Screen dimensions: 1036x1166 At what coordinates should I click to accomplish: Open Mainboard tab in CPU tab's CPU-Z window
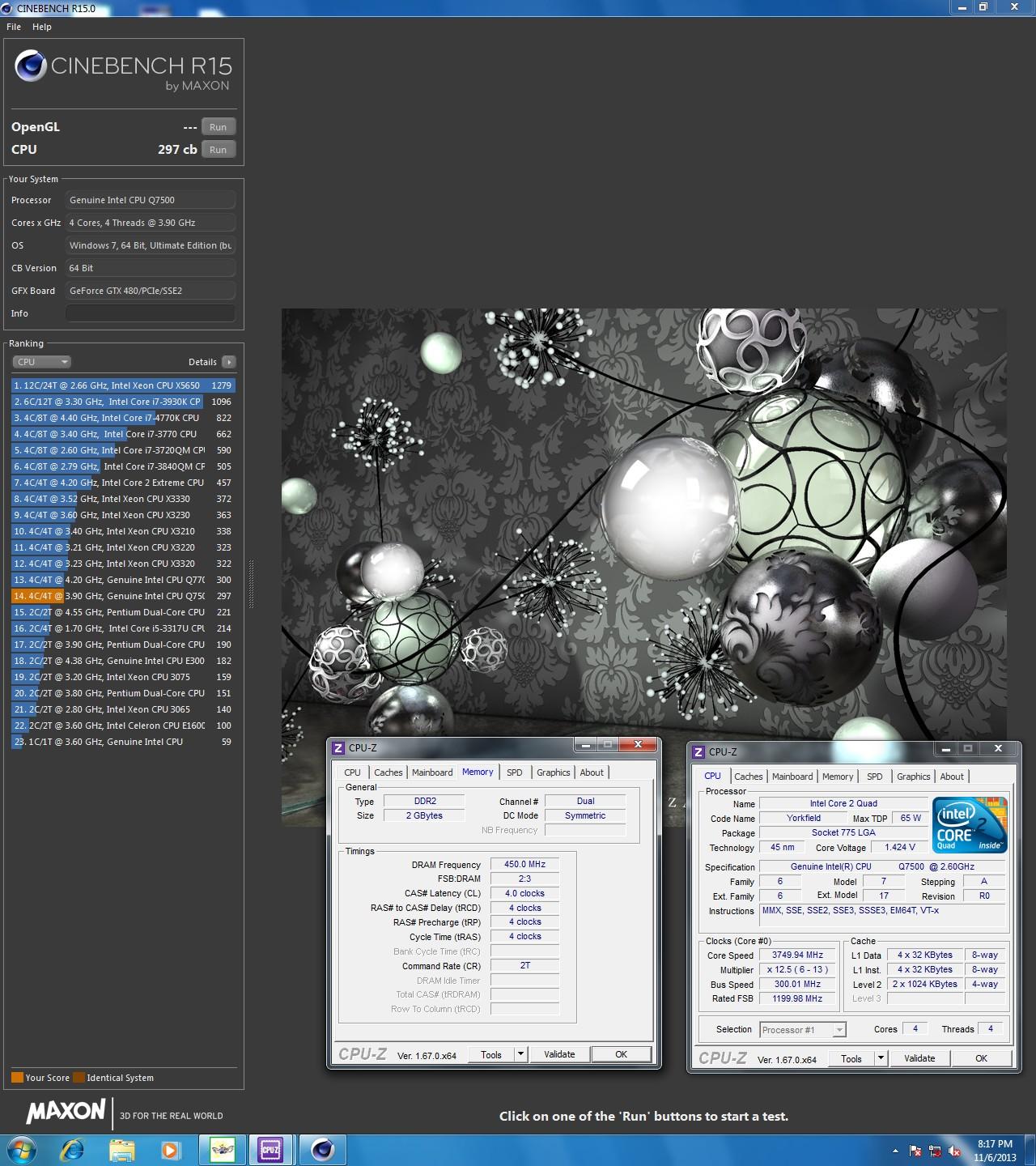(x=792, y=777)
